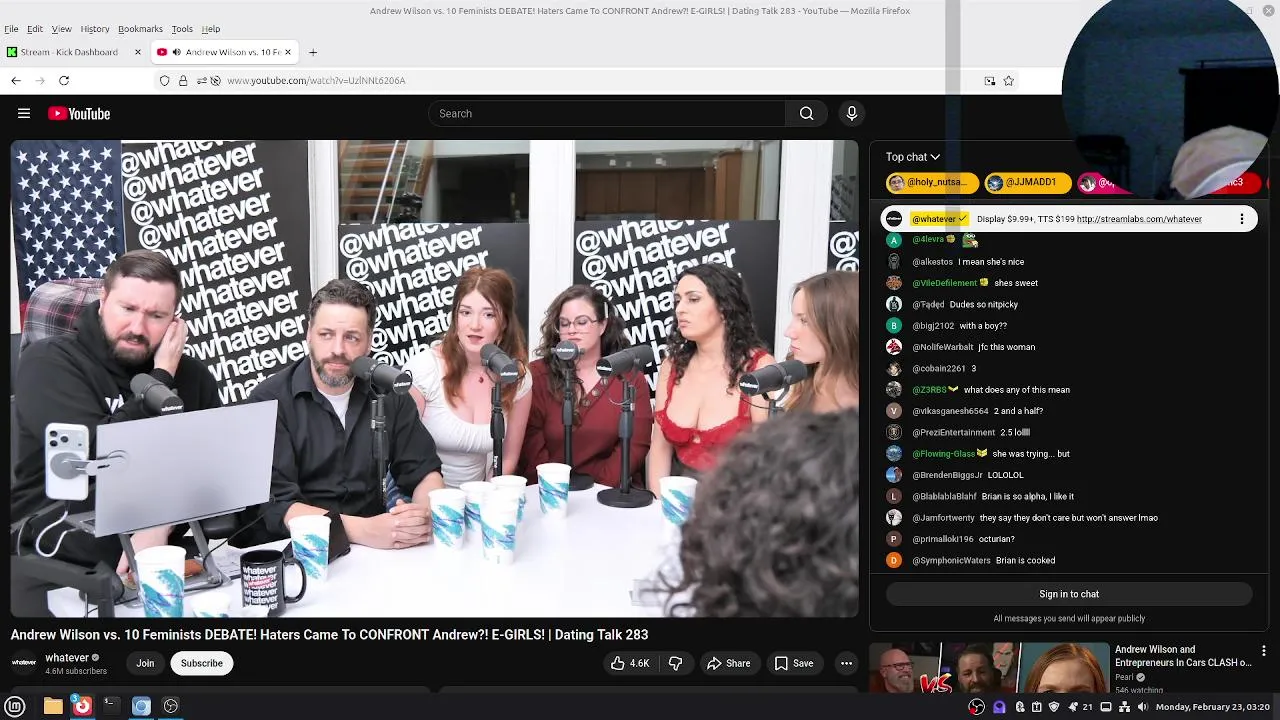The width and height of the screenshot is (1280, 720).
Task: Open options for the recommended Andrew Wilson video
Action: tap(1264, 651)
